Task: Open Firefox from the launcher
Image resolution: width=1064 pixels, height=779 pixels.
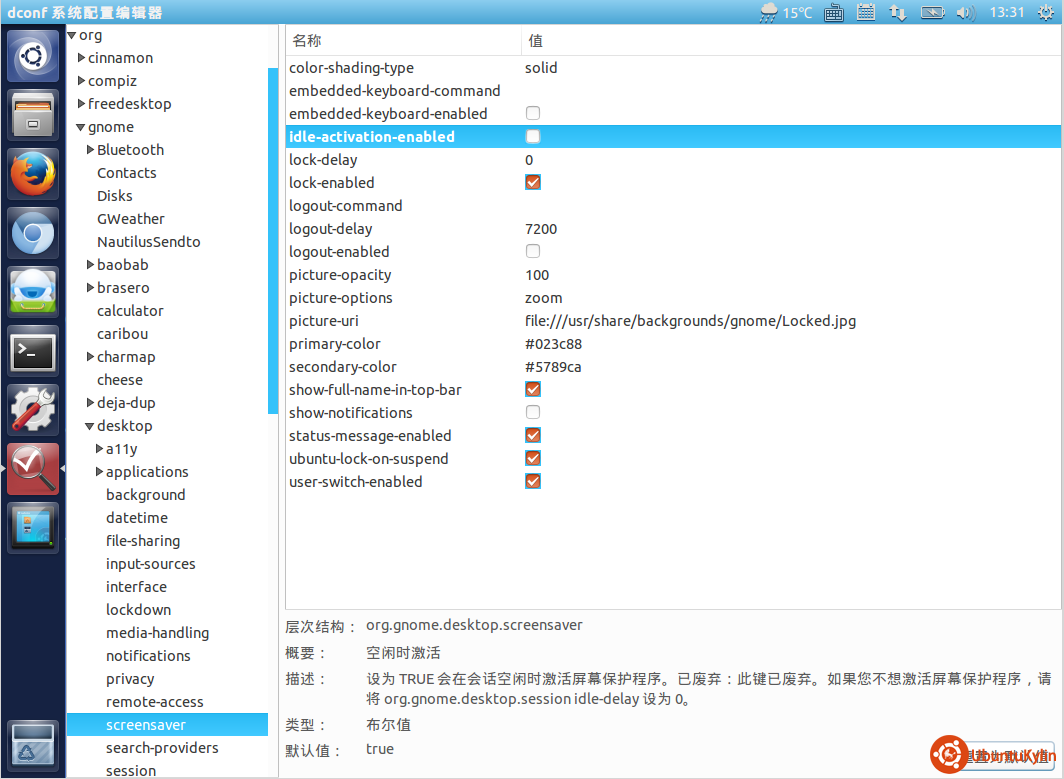Action: [33, 174]
